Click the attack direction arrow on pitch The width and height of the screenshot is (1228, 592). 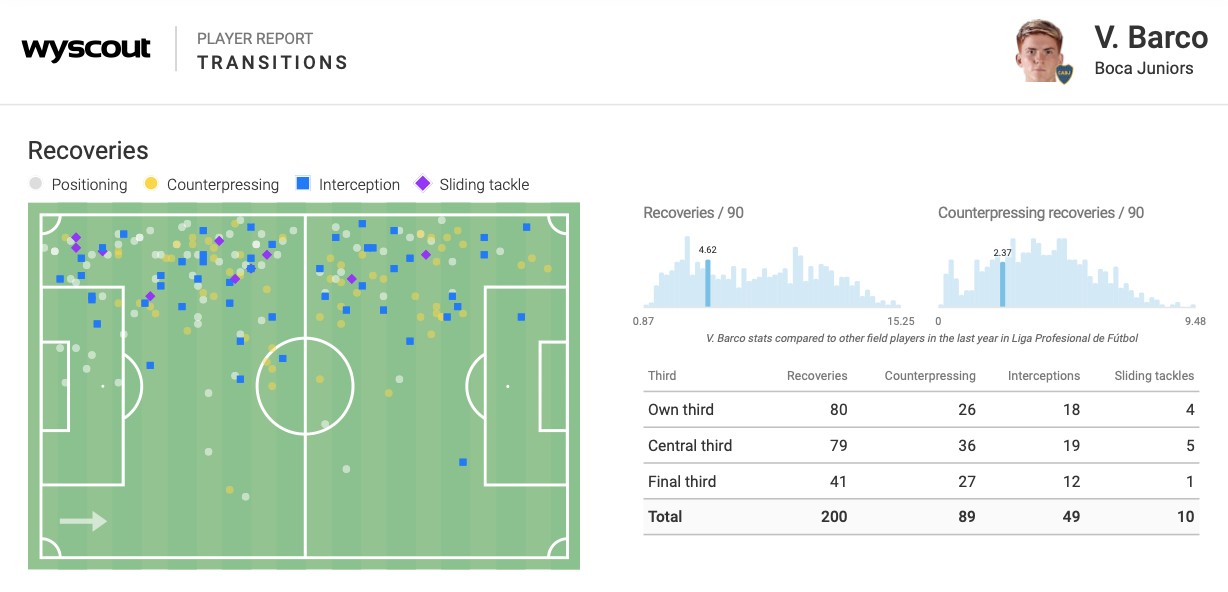point(83,520)
